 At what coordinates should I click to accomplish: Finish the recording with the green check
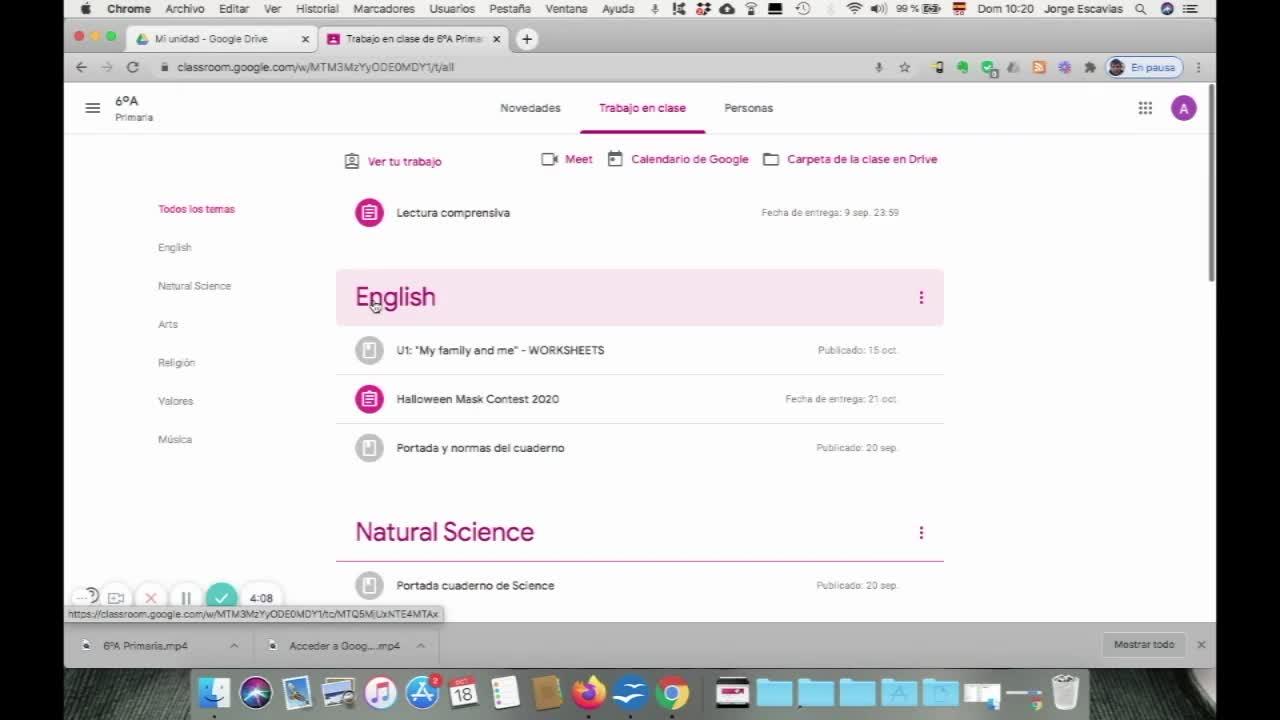[x=221, y=598]
